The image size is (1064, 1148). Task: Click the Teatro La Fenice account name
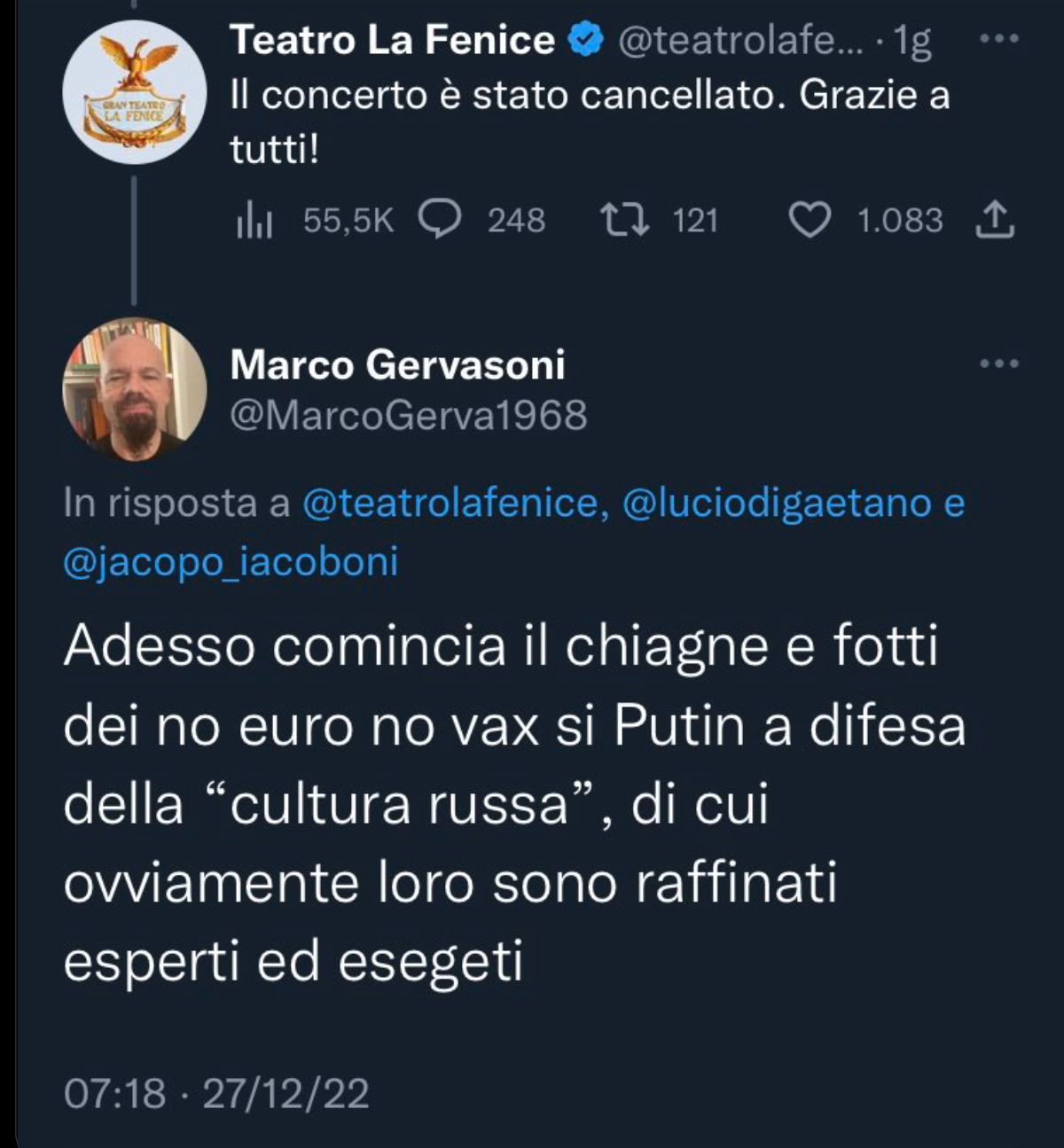[392, 41]
